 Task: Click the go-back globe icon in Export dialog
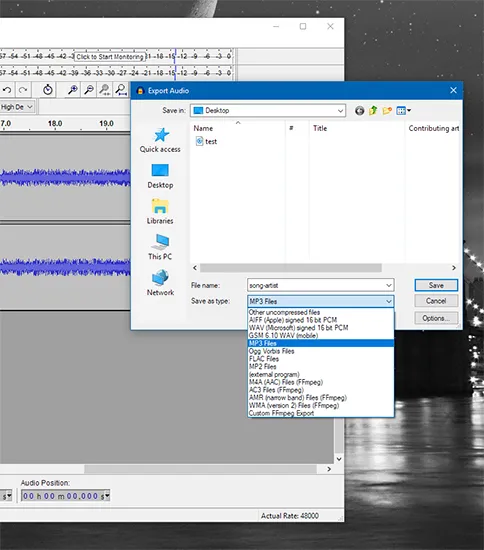[x=359, y=111]
